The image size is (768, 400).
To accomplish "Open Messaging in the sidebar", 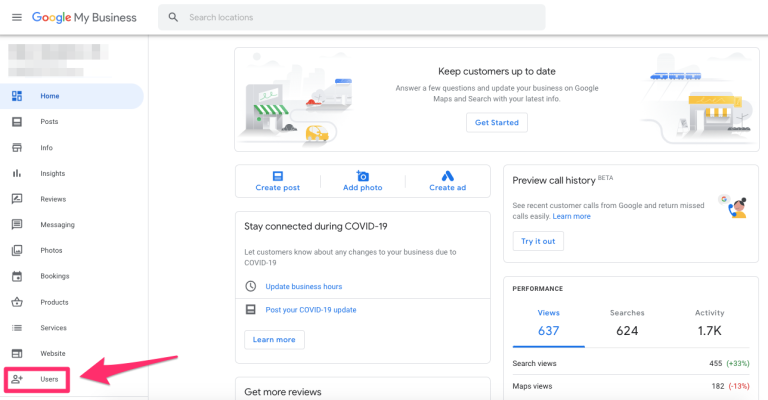I will [x=57, y=225].
